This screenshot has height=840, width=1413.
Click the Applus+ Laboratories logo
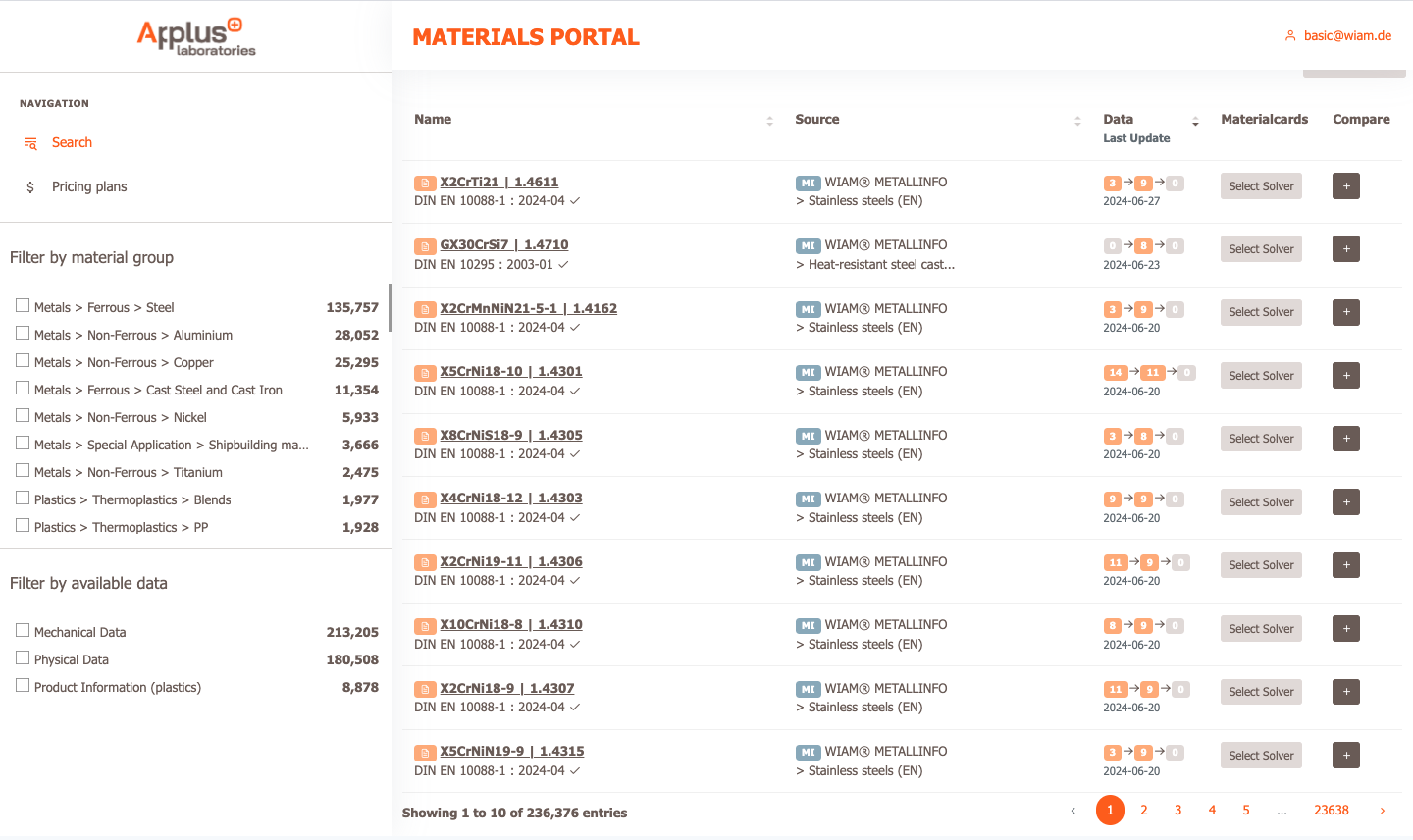click(x=196, y=36)
